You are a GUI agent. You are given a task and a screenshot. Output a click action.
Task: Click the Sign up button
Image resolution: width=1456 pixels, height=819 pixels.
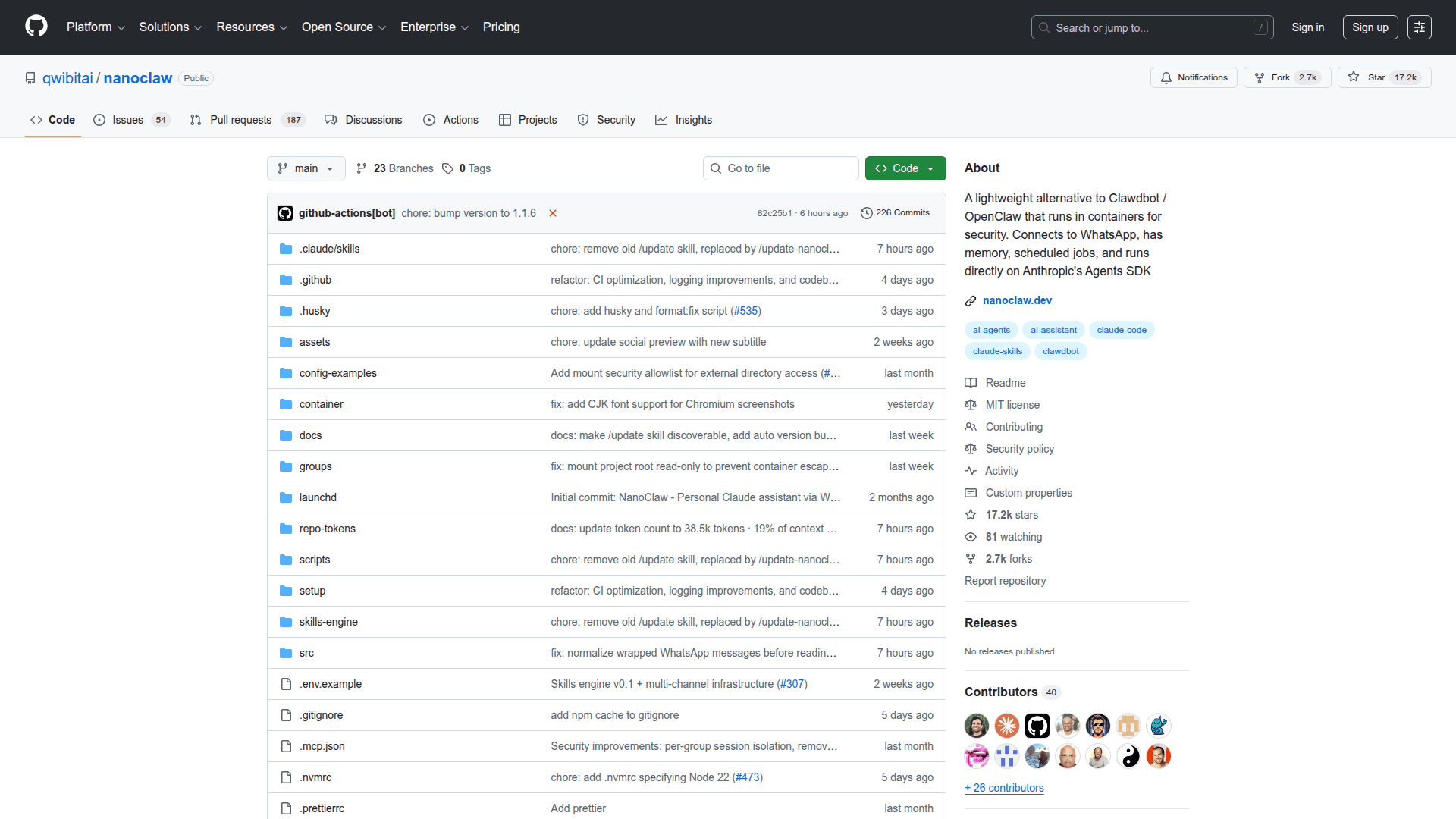click(1370, 27)
